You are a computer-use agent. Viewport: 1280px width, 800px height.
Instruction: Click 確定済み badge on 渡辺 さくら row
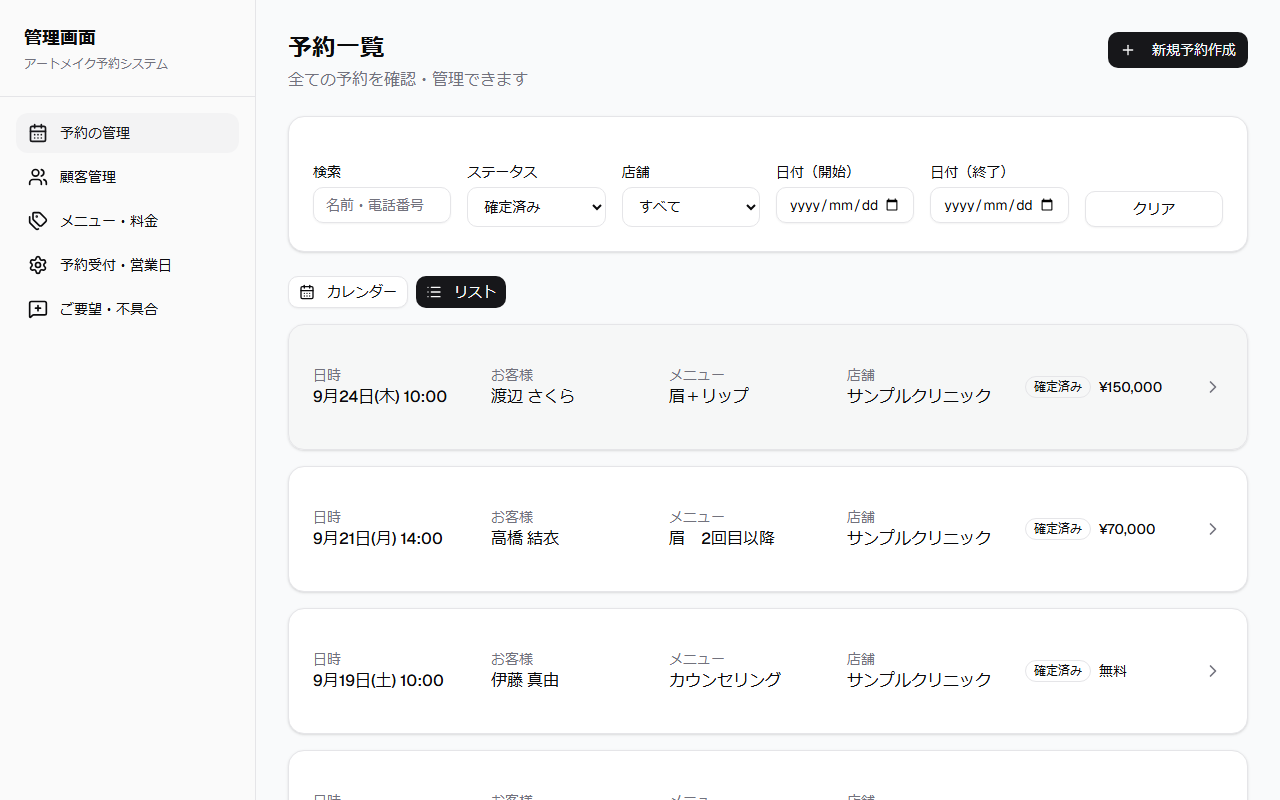[x=1058, y=387]
